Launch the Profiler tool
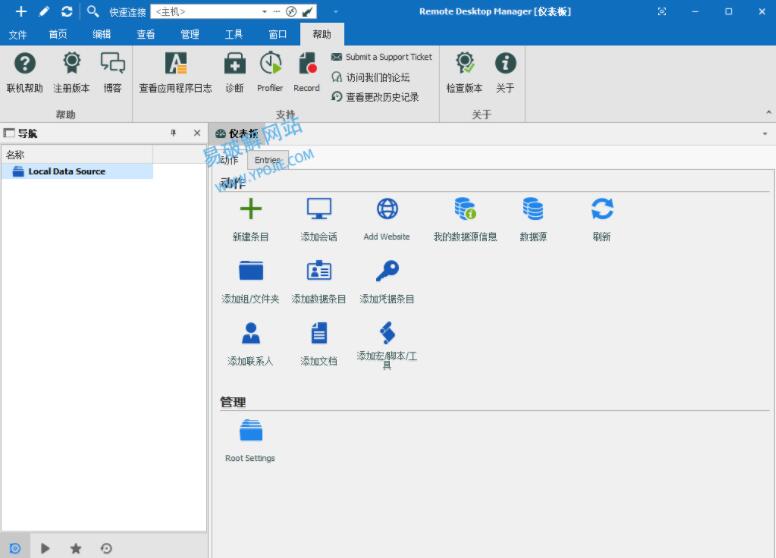This screenshot has height=558, width=776. [x=270, y=73]
